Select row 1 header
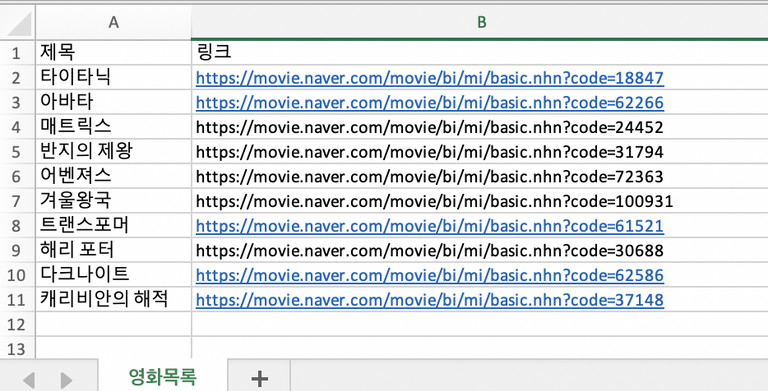This screenshot has width=768, height=391. point(17,52)
